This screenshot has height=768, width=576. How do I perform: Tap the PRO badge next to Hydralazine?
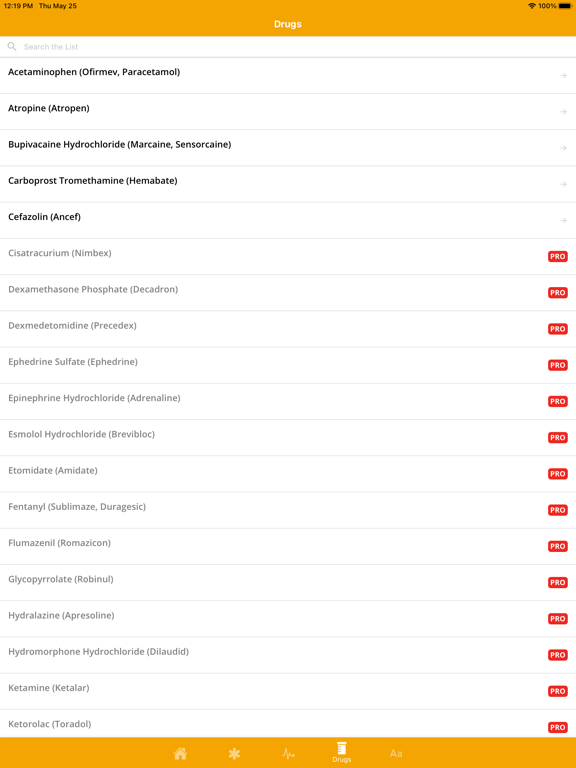(x=557, y=619)
